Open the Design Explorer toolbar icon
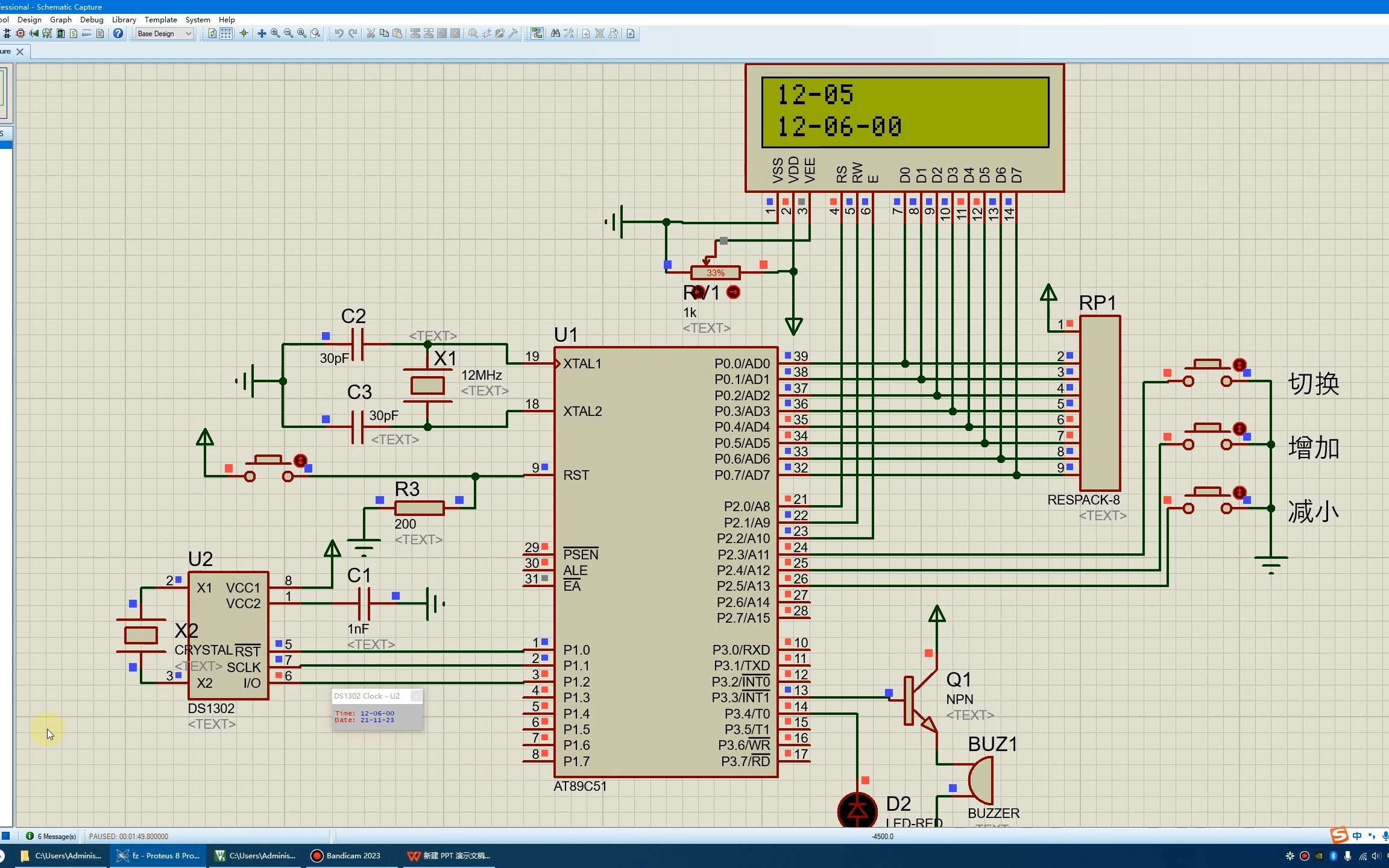 (60, 34)
